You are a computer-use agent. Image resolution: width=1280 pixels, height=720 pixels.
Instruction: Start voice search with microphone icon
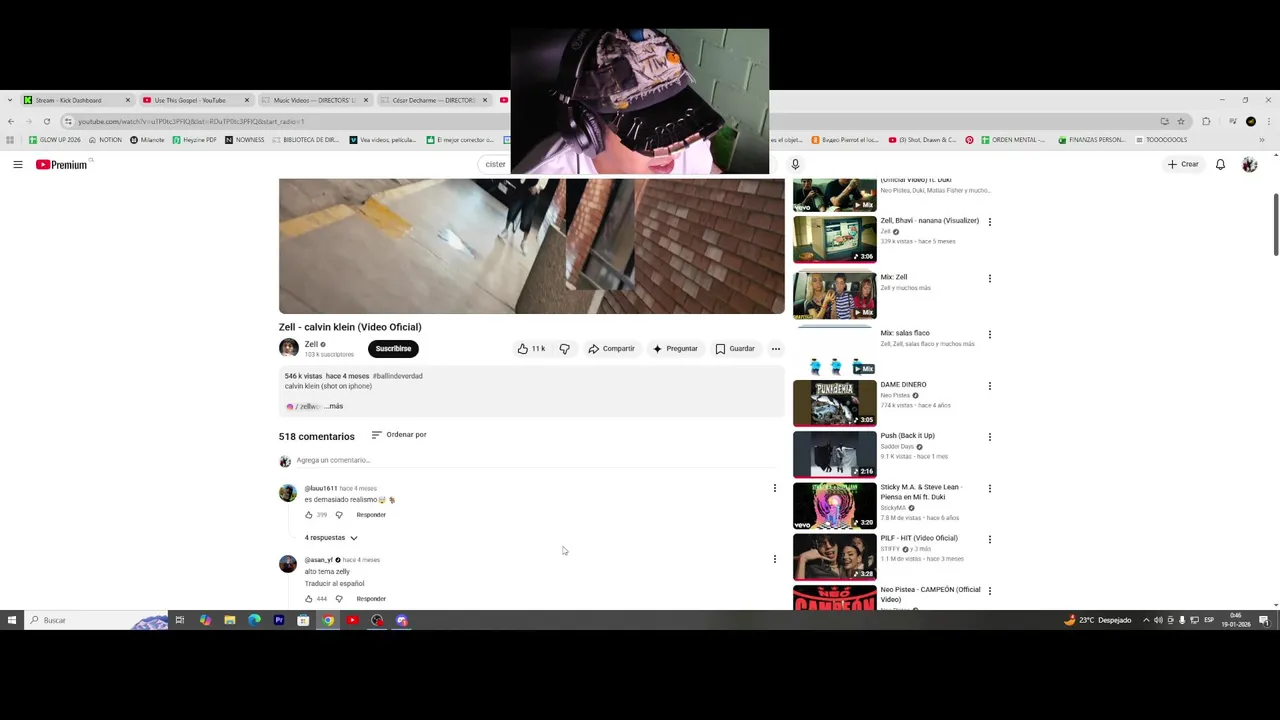(x=795, y=164)
